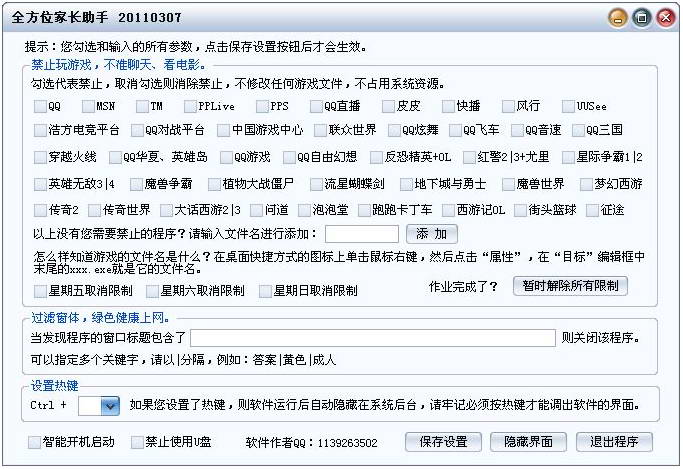The width and height of the screenshot is (683, 469).
Task: Maximize the parent helper window
Action: tap(642, 18)
